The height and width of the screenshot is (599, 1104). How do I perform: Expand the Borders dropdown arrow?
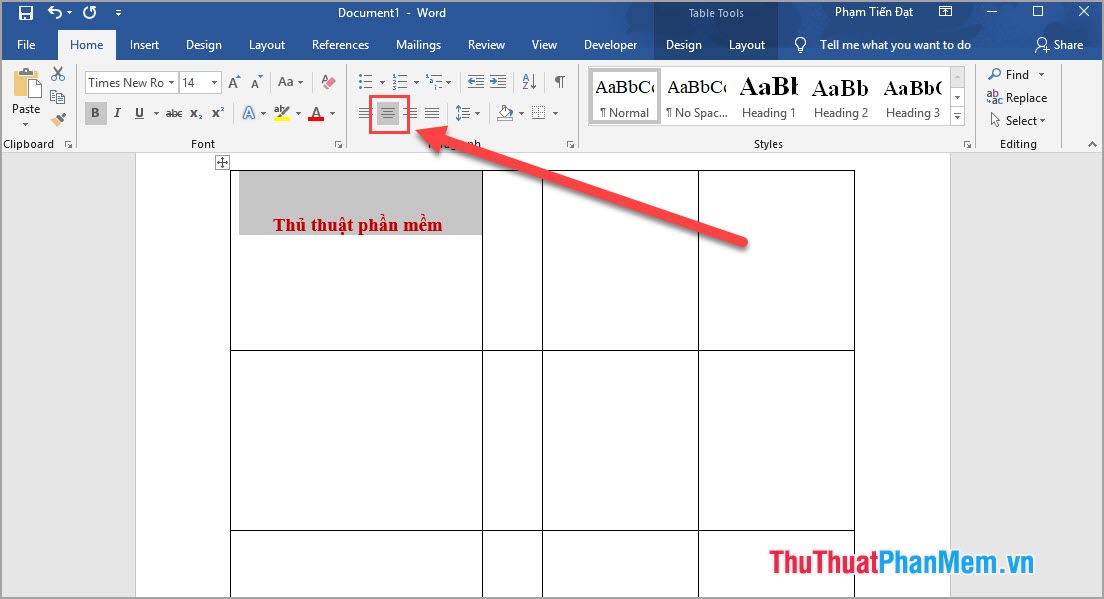(556, 113)
